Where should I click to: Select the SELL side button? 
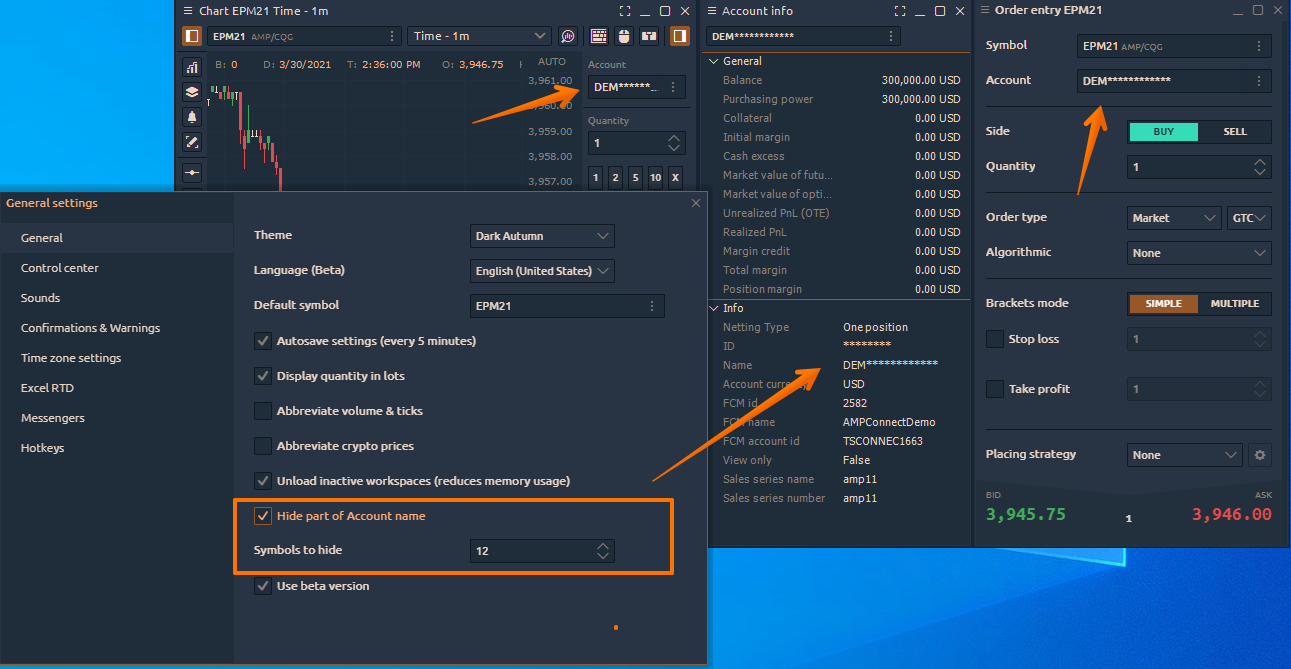coord(1235,132)
